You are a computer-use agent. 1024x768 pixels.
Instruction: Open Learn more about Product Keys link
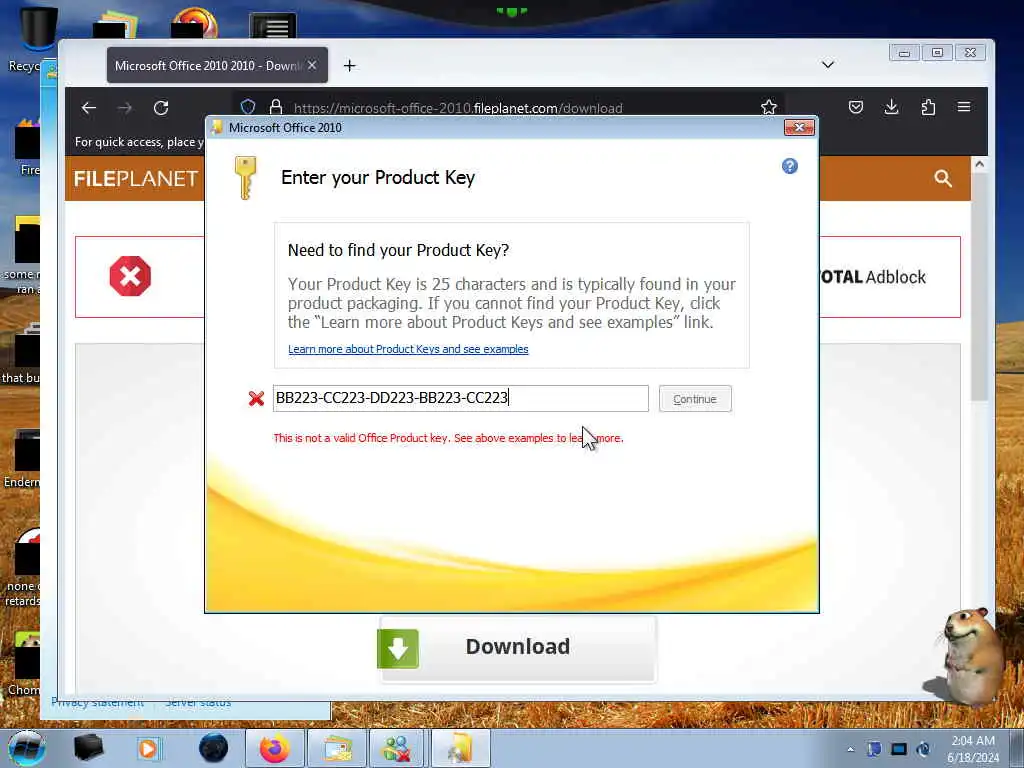[x=408, y=349]
